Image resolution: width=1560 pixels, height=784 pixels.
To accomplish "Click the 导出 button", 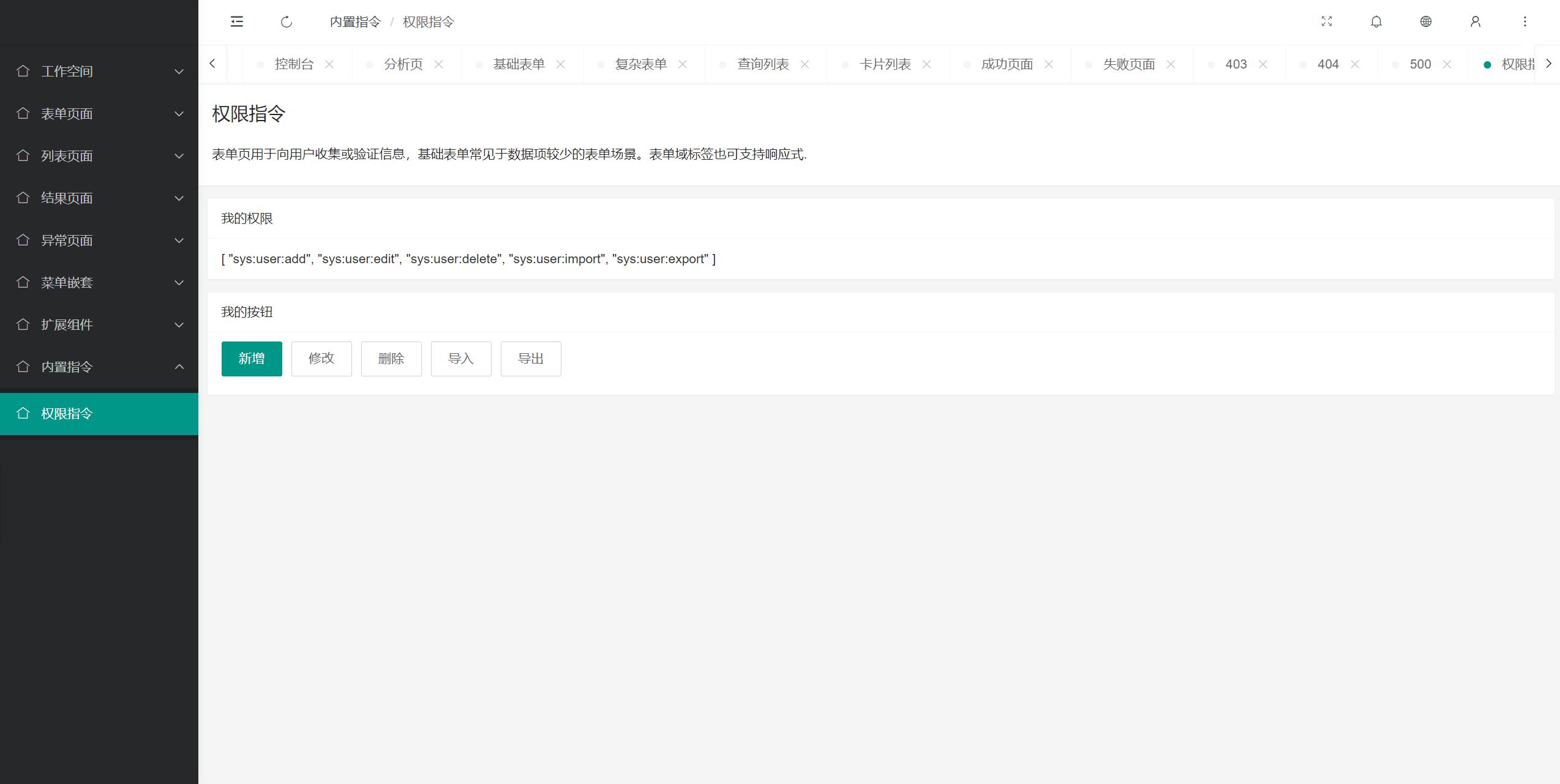I will (x=531, y=359).
